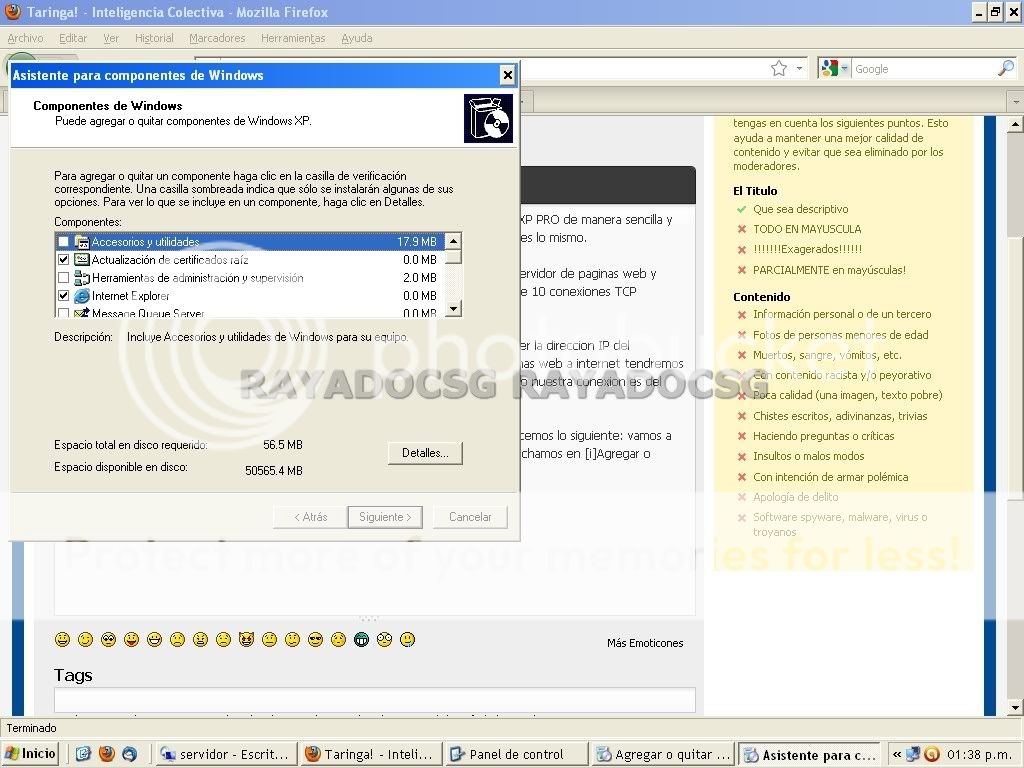1024x768 pixels.
Task: Open the Ayuda menu
Action: click(357, 38)
